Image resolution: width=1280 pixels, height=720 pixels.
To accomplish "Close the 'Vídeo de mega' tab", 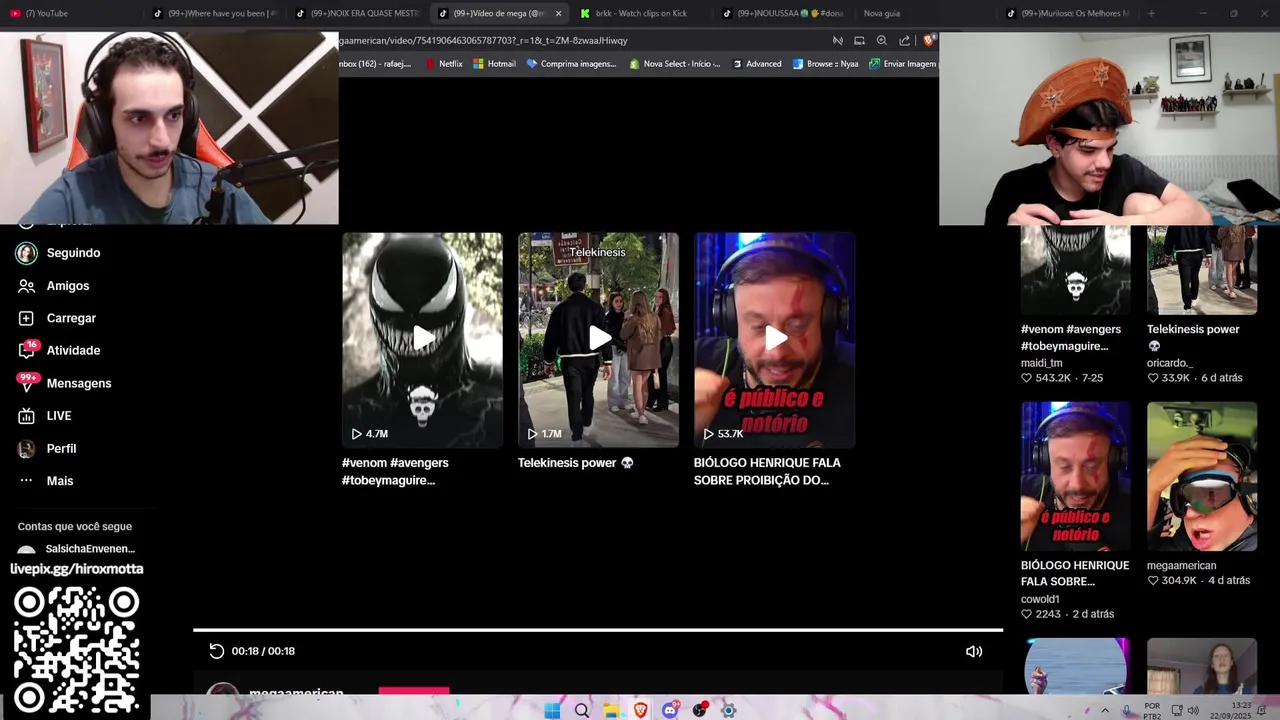I will pos(558,13).
